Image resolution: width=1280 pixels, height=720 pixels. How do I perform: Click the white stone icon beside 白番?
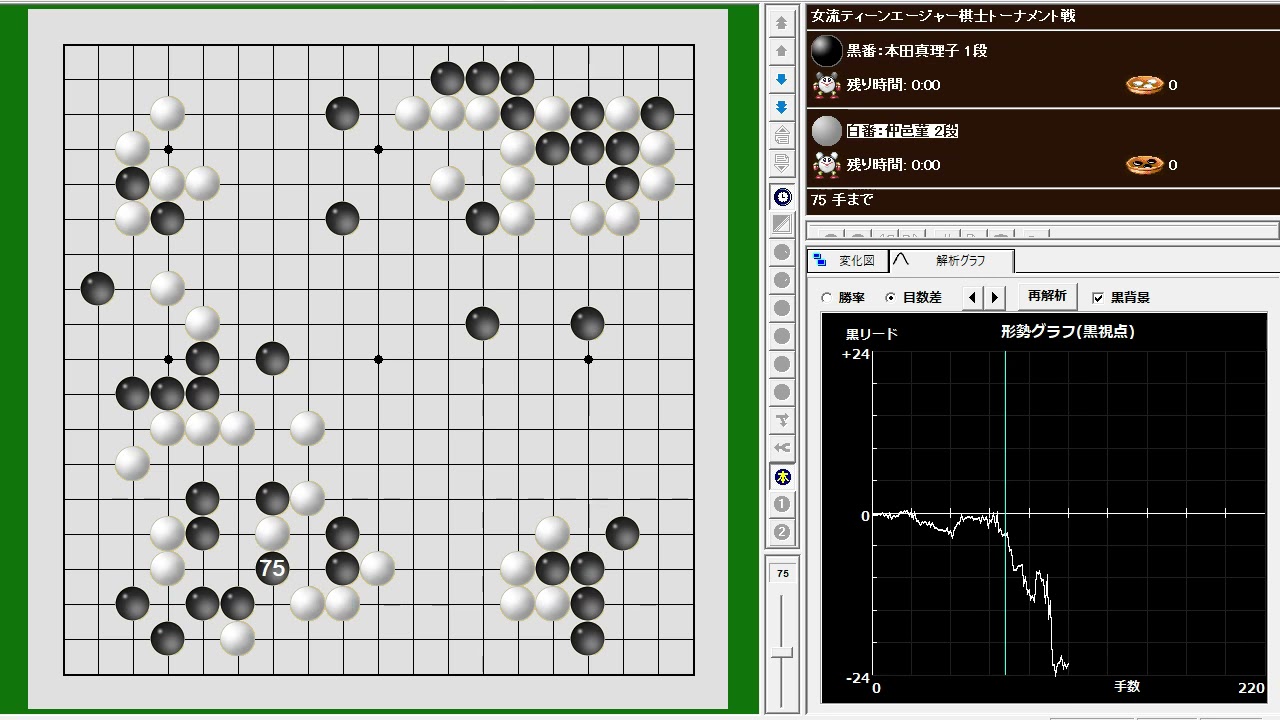point(826,131)
